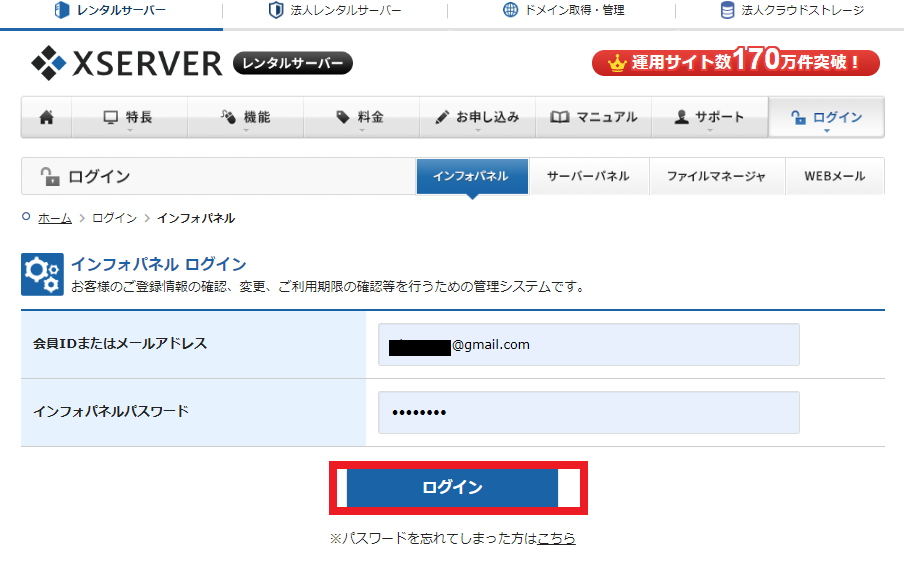Viewport: 904px width, 579px height.
Task: Switch to the ファイルマネージャ tab
Action: (716, 176)
